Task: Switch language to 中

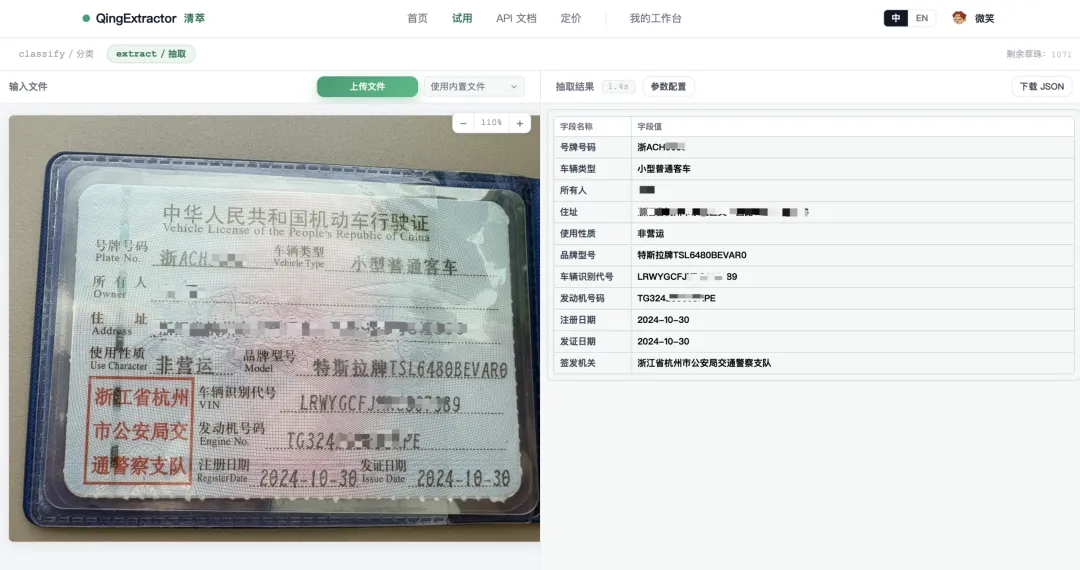Action: coord(895,19)
